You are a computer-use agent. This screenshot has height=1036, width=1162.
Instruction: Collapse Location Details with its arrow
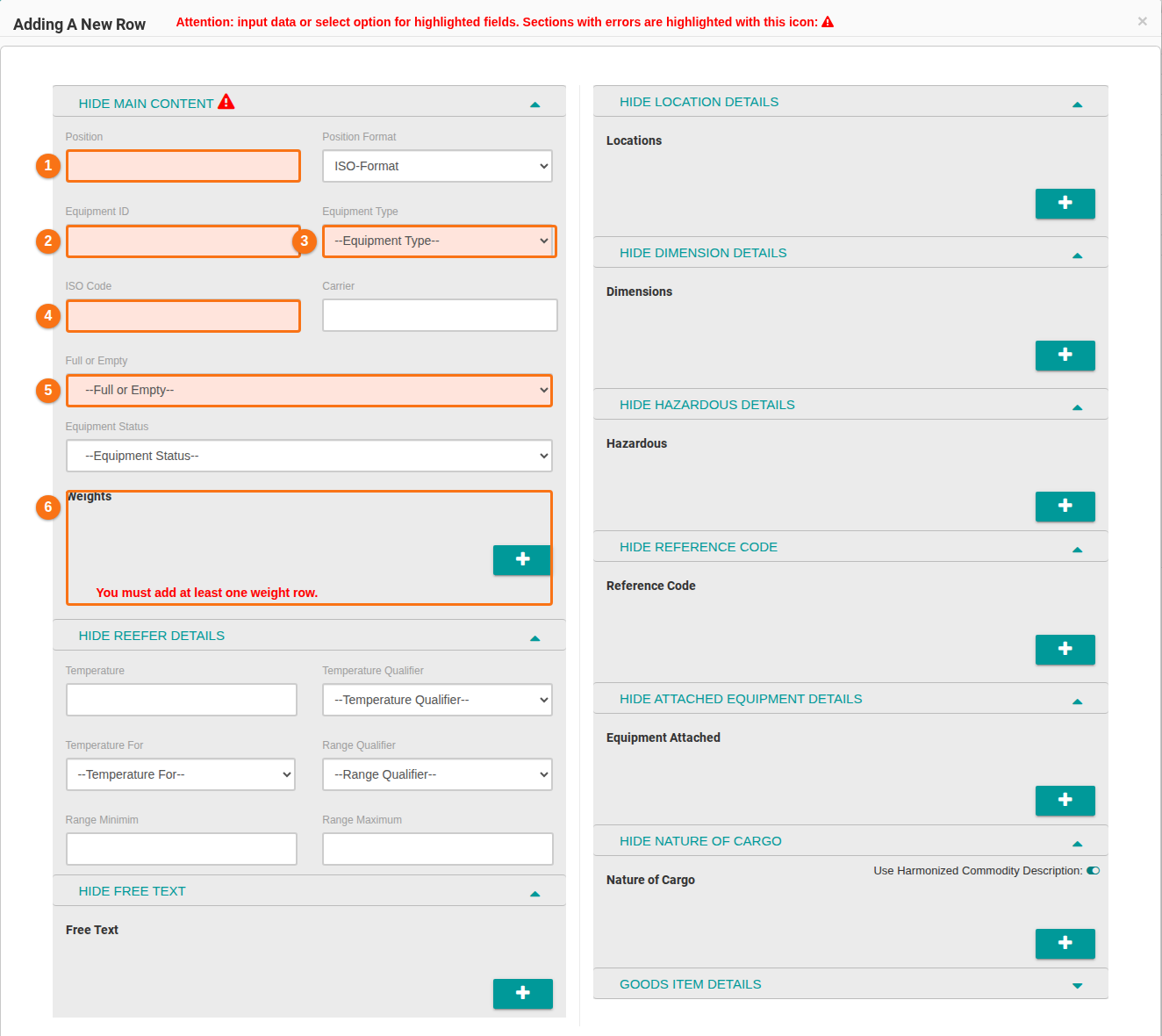[x=1078, y=104]
